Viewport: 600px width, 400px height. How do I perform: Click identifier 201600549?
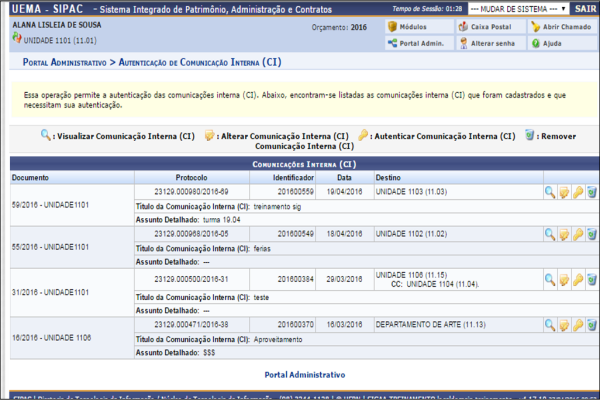[x=295, y=234]
